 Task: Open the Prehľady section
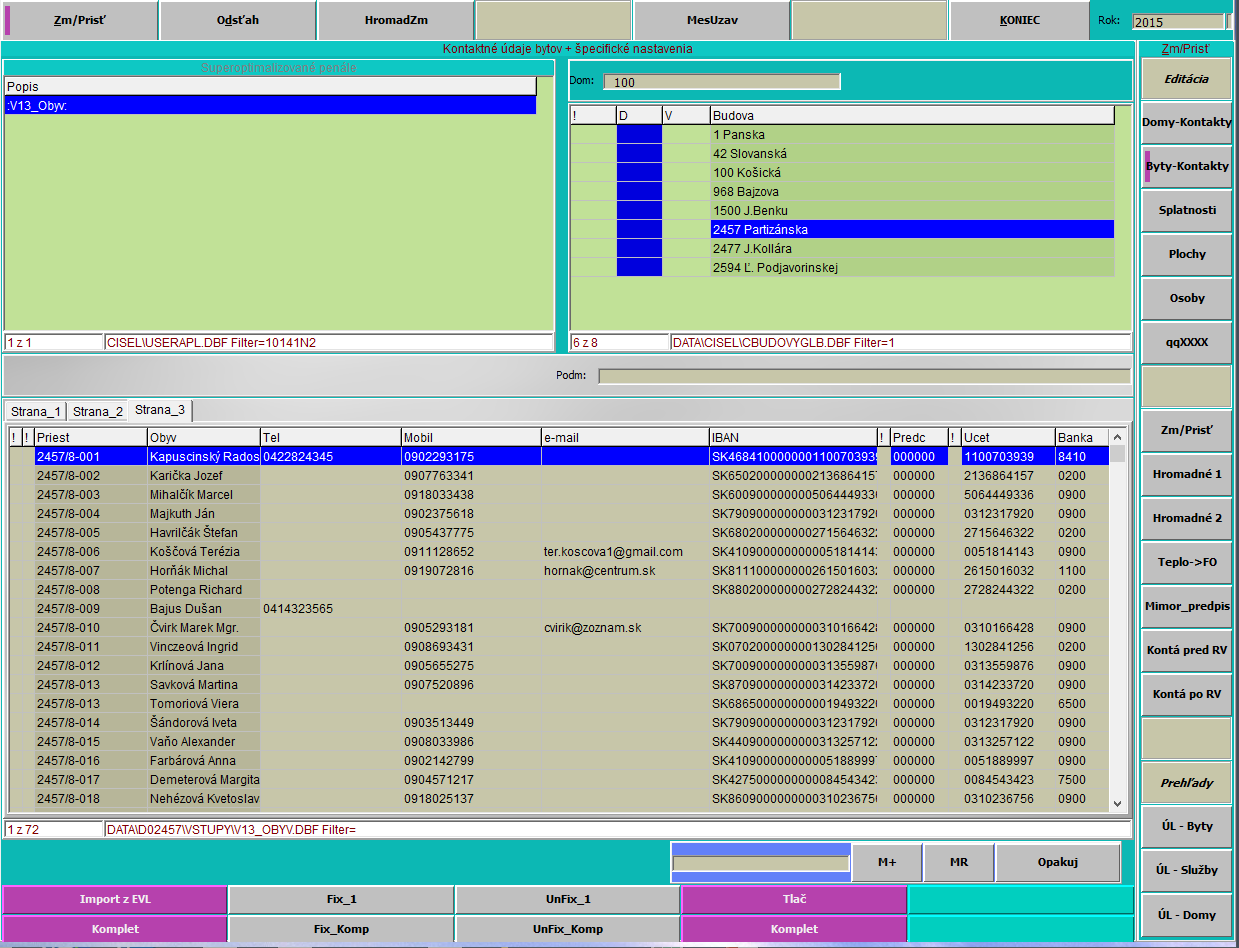click(1186, 782)
